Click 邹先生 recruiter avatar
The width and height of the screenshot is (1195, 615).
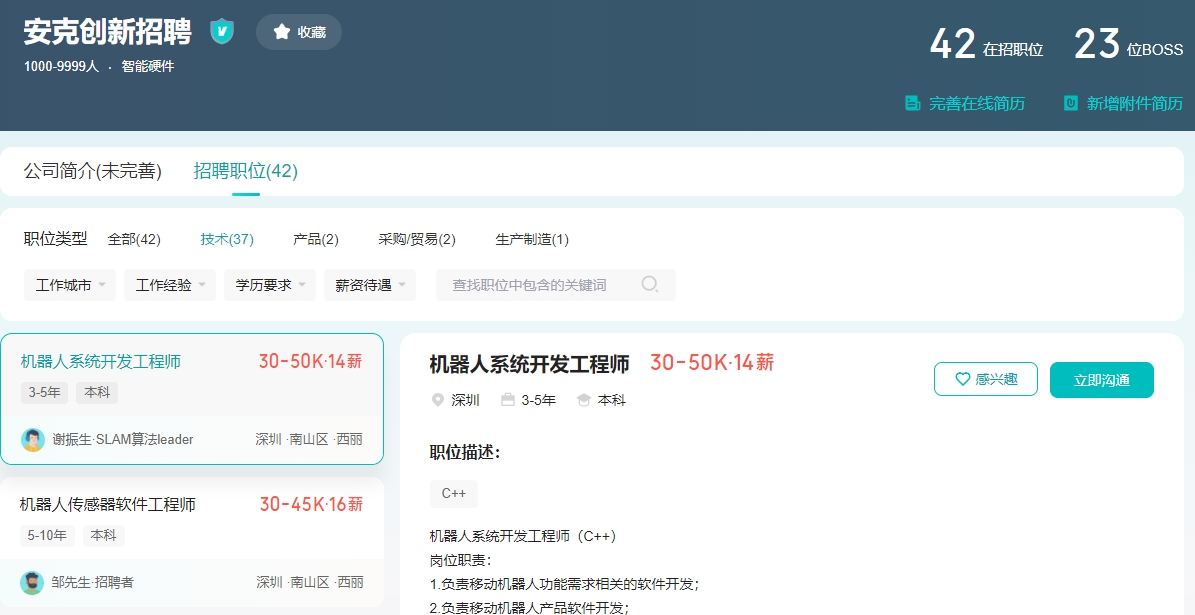tap(32, 583)
